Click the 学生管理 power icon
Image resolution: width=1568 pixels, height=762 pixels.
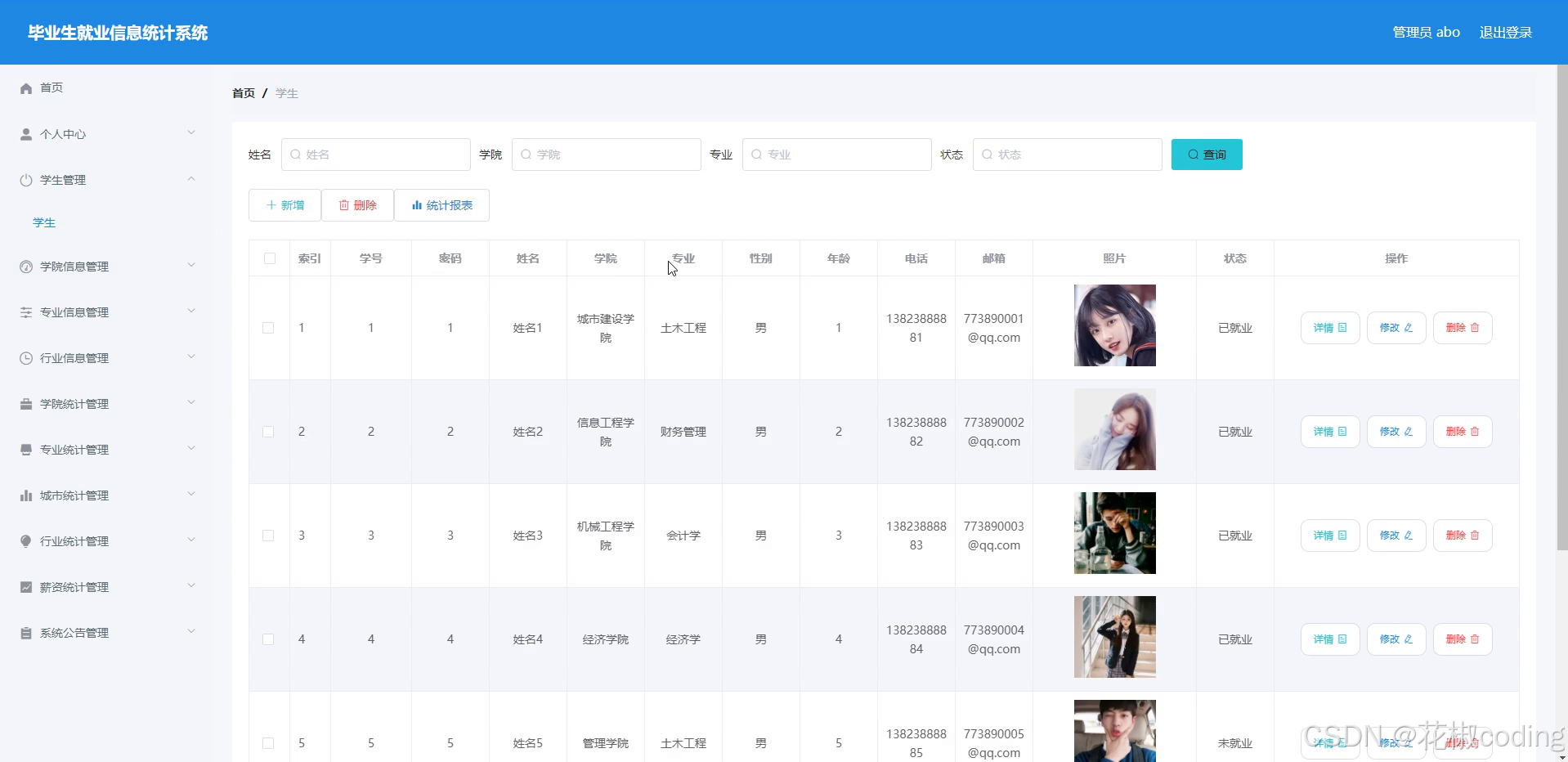(x=26, y=180)
